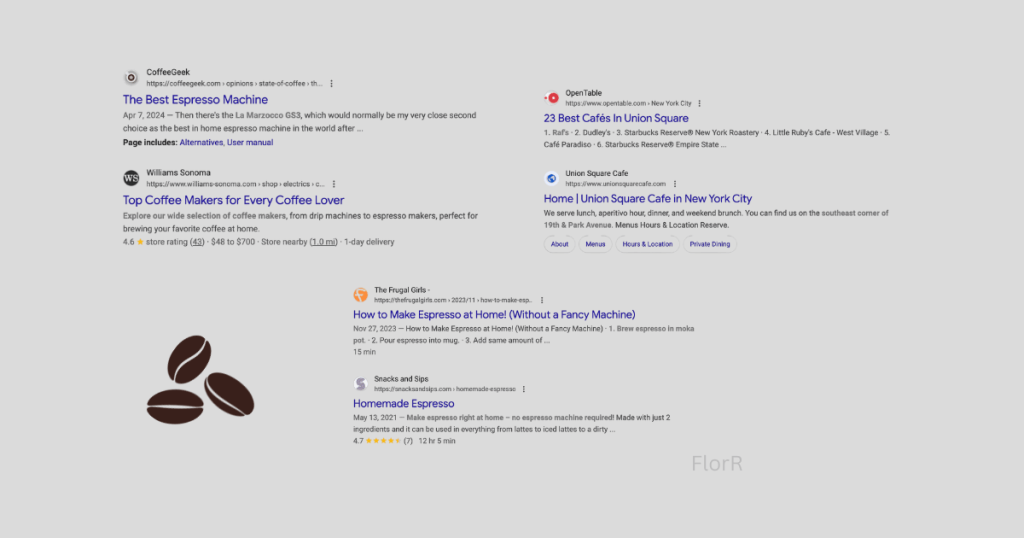Click the Private Dining chip
Viewport: 1024px width, 538px height.
click(710, 244)
